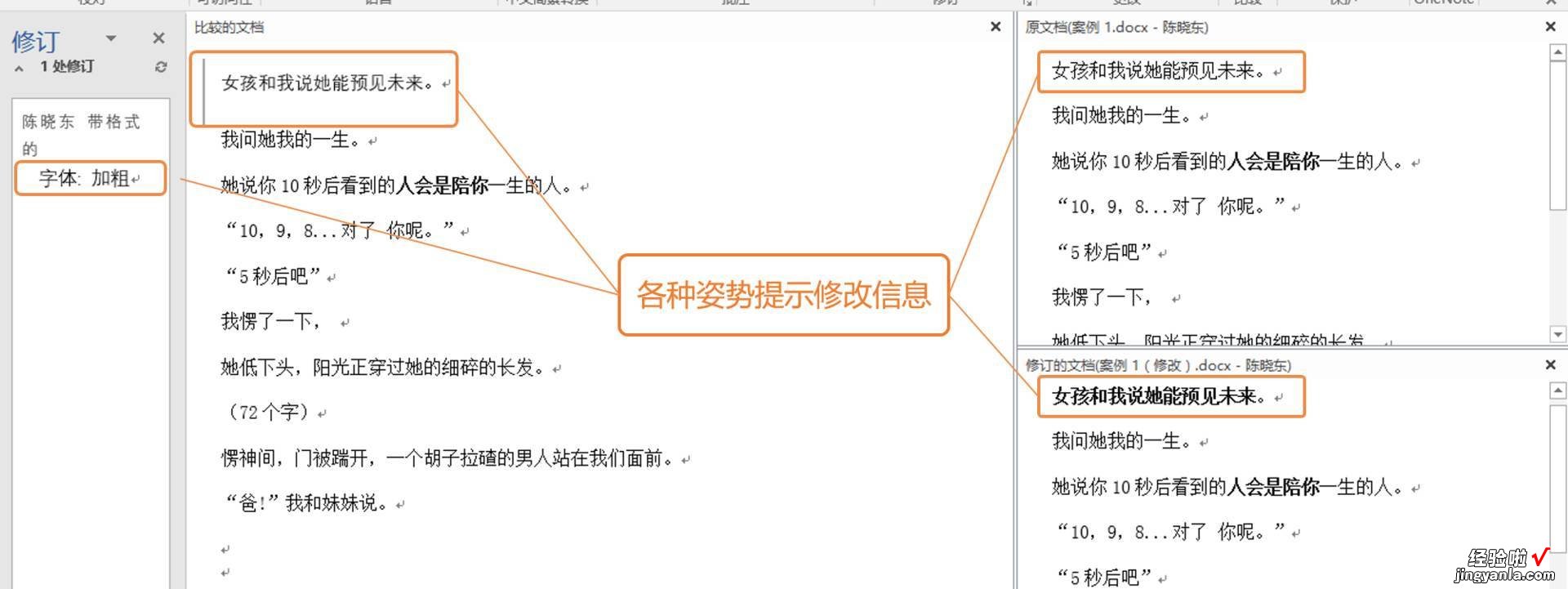Screen dimensions: 1568x589
Task: Close the 修订 revisions pane
Action: pyautogui.click(x=158, y=38)
